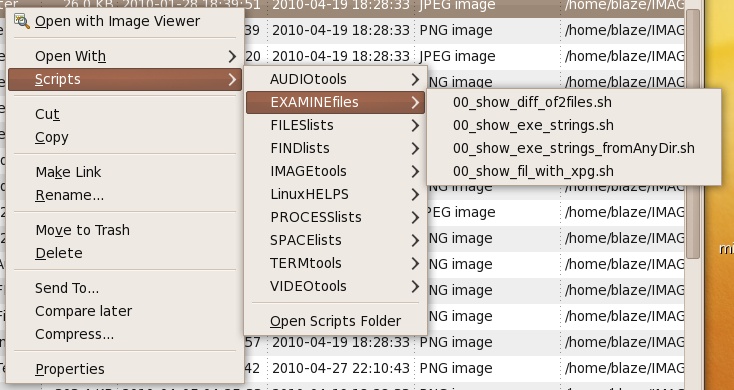734x390 pixels.
Task: Open the LinuxHELPS scripts submenu
Action: 335,194
